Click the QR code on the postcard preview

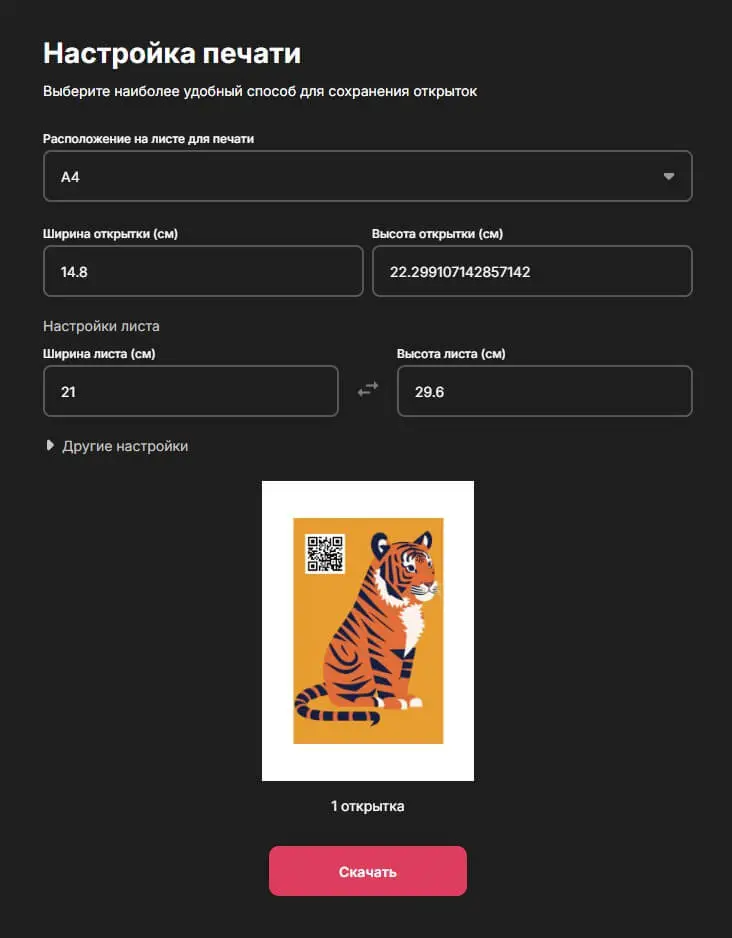pyautogui.click(x=325, y=553)
